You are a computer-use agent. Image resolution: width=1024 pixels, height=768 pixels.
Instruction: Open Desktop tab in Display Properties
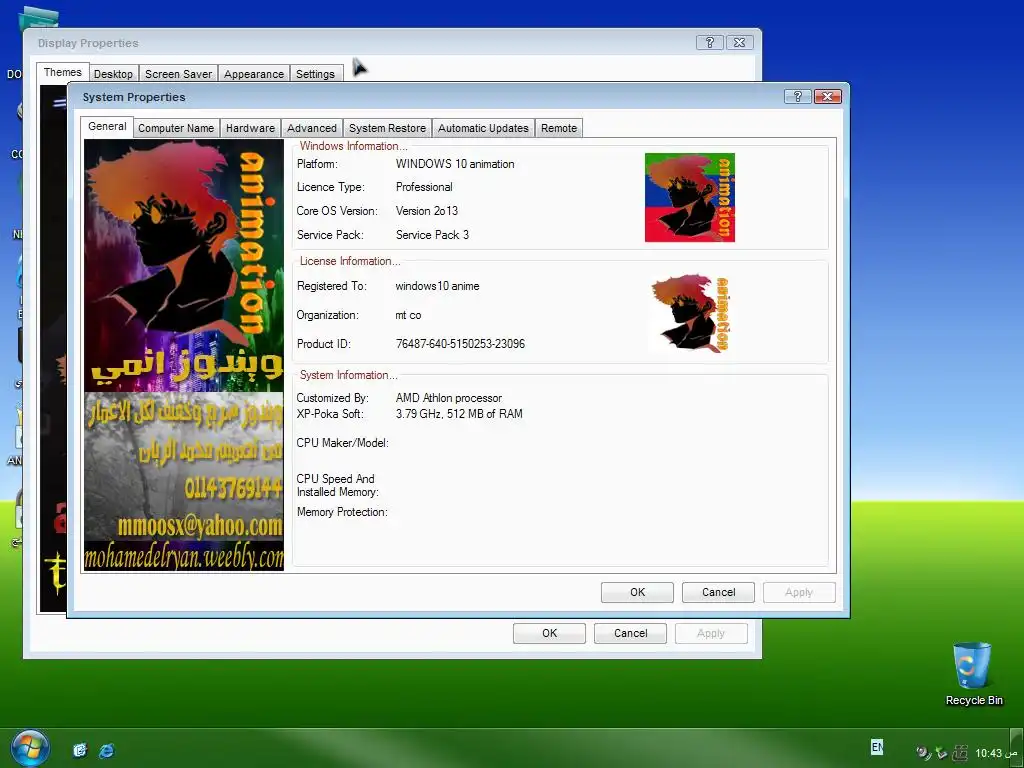point(113,74)
